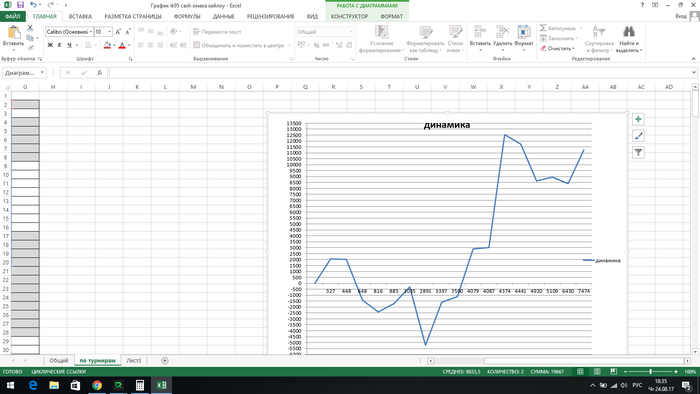Viewport: 700px width, 394px height.
Task: Toggle italic (К) formatting
Action: [x=59, y=45]
